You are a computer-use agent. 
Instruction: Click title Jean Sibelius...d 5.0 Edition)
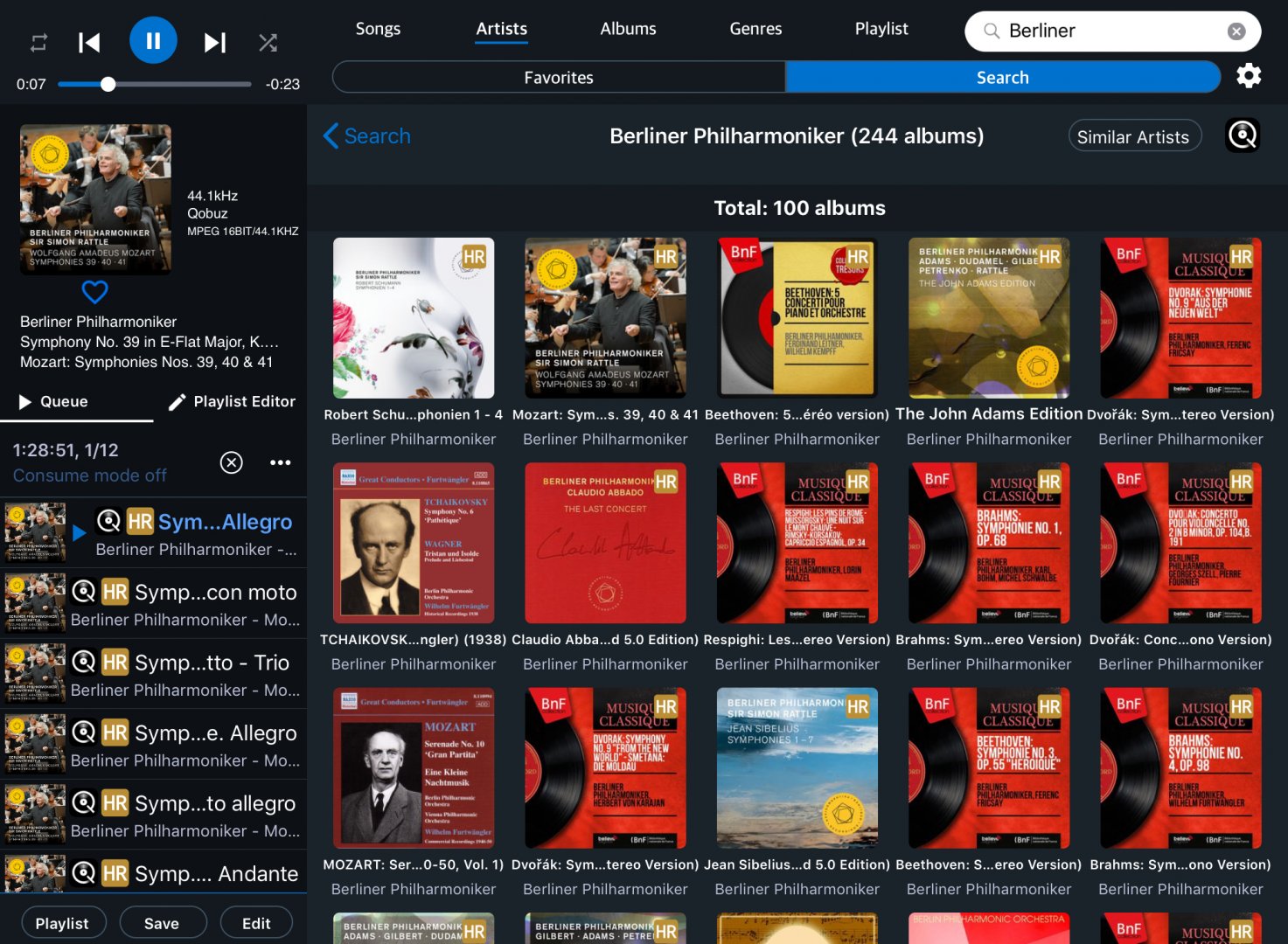797,864
